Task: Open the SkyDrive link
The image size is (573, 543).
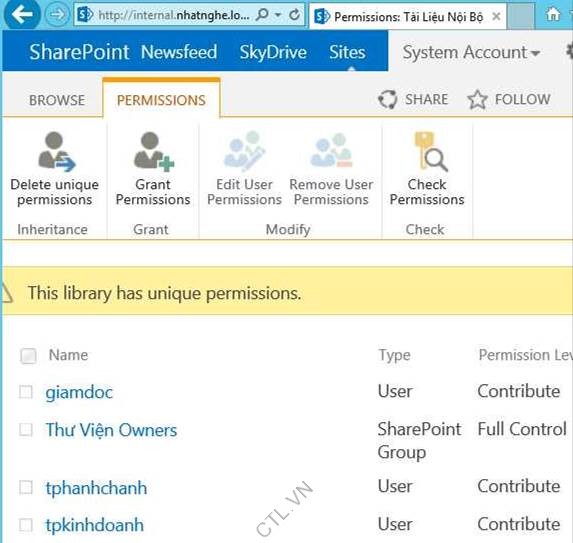Action: coord(273,52)
